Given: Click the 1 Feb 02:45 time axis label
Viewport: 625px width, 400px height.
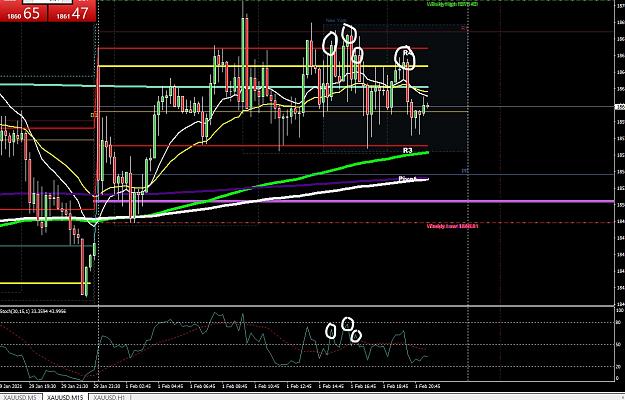Looking at the screenshot, I should coord(138,386).
